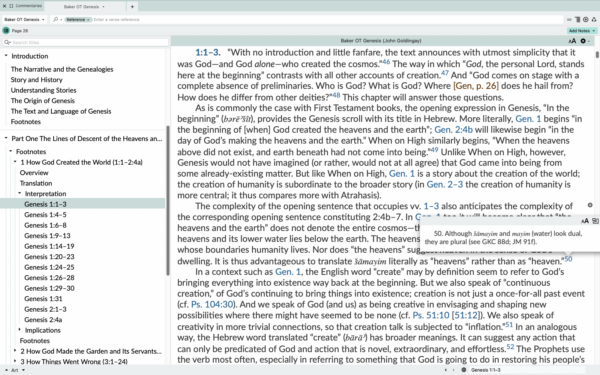Click the detach pane icon beside Commentaries
Screen dimensions: 600x375
coord(11,6)
